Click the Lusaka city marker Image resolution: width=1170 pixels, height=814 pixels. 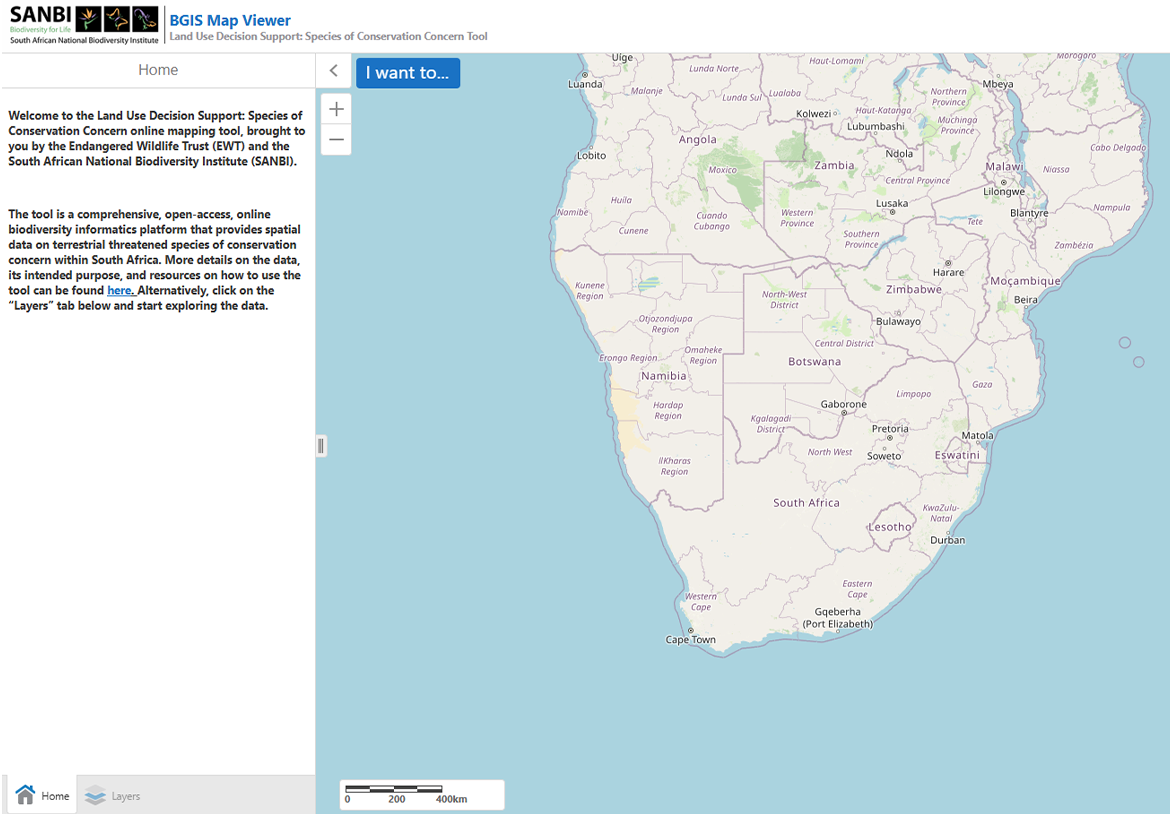coord(892,212)
